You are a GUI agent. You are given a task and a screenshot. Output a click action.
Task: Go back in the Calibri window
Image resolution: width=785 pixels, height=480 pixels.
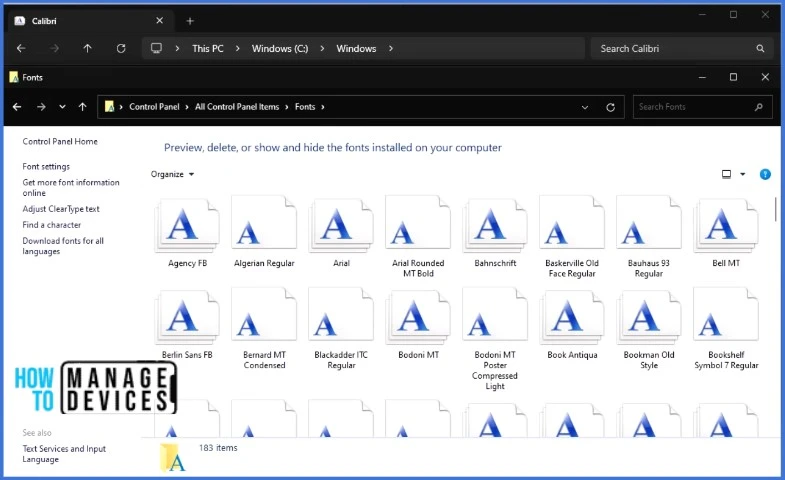pos(21,49)
